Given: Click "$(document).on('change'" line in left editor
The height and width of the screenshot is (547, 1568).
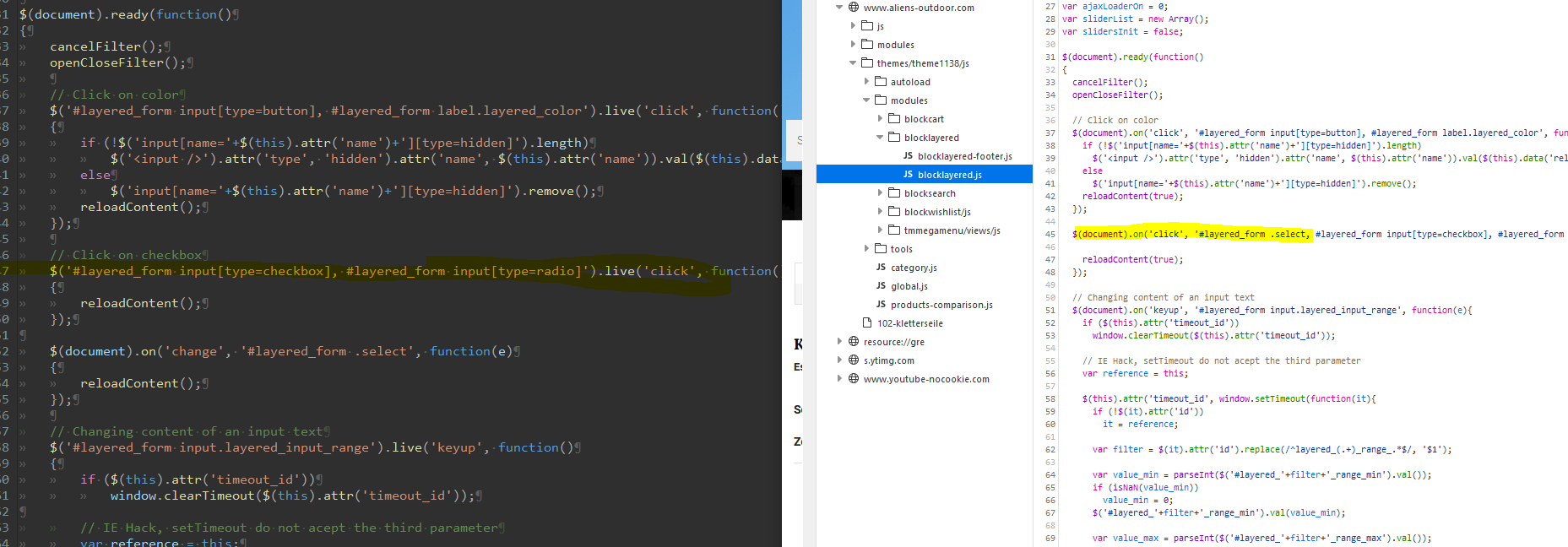Looking at the screenshot, I should [281, 351].
